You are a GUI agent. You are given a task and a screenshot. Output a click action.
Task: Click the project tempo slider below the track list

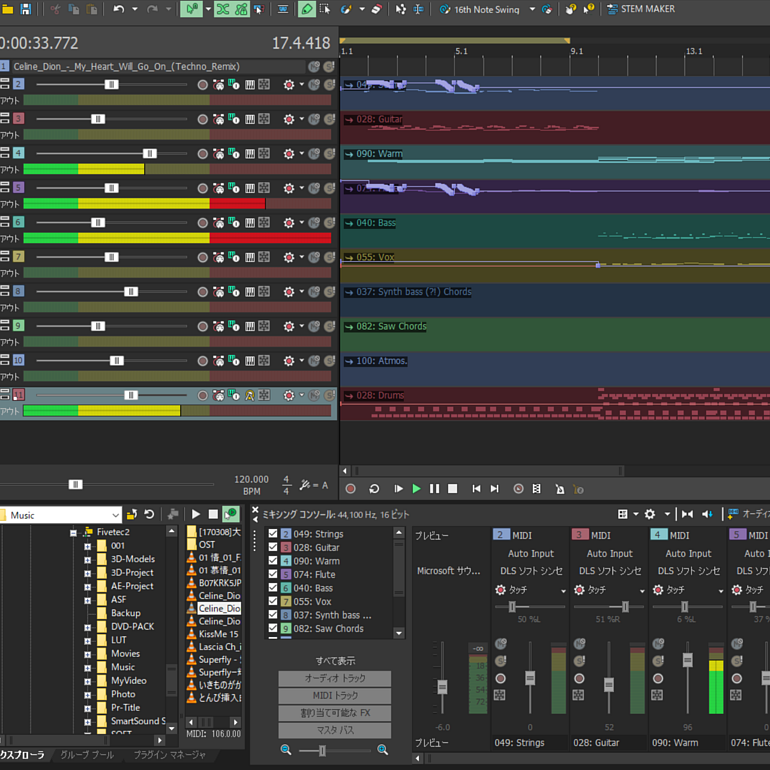point(76,485)
